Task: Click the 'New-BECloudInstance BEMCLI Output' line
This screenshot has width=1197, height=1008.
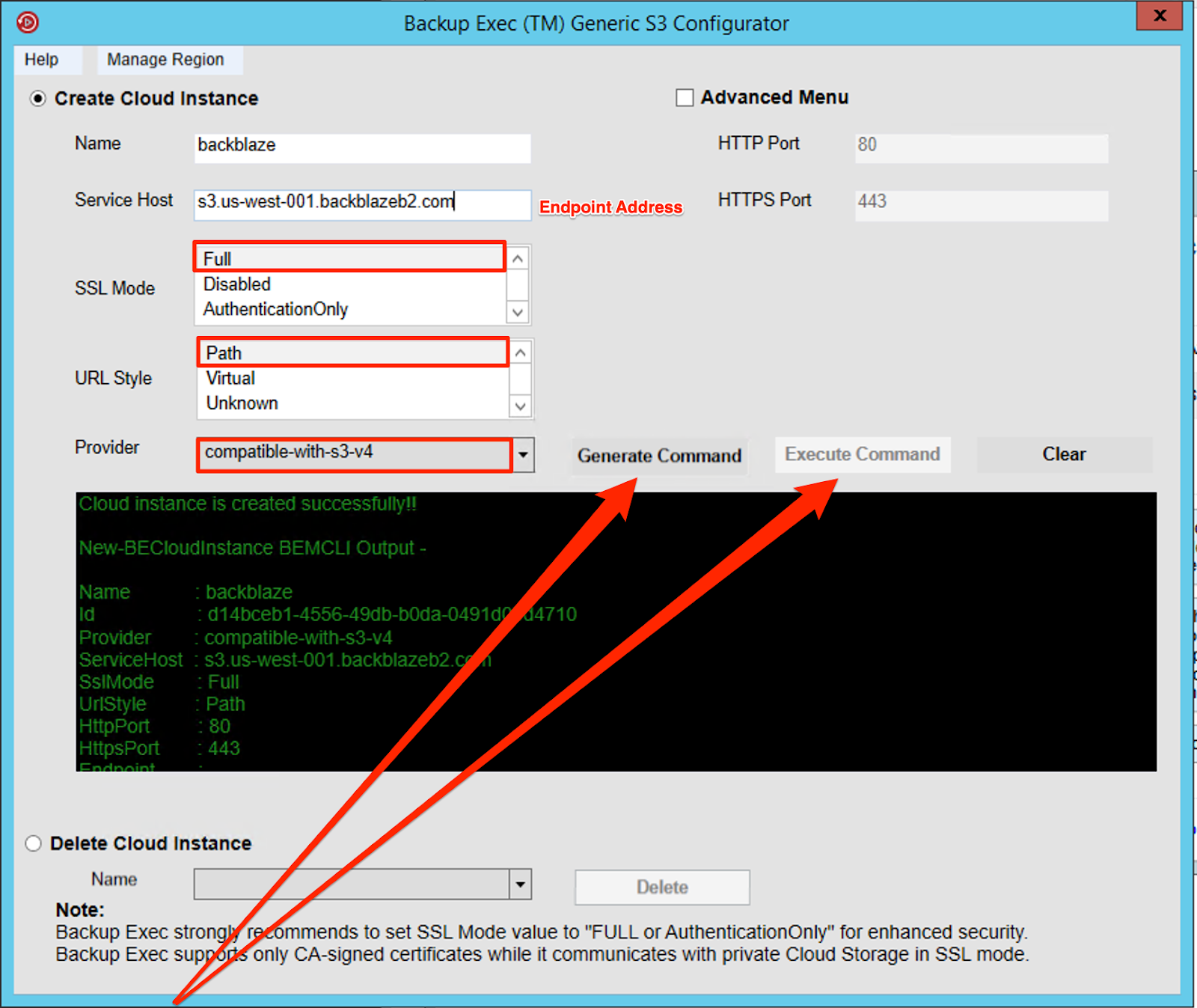Action: tap(252, 548)
